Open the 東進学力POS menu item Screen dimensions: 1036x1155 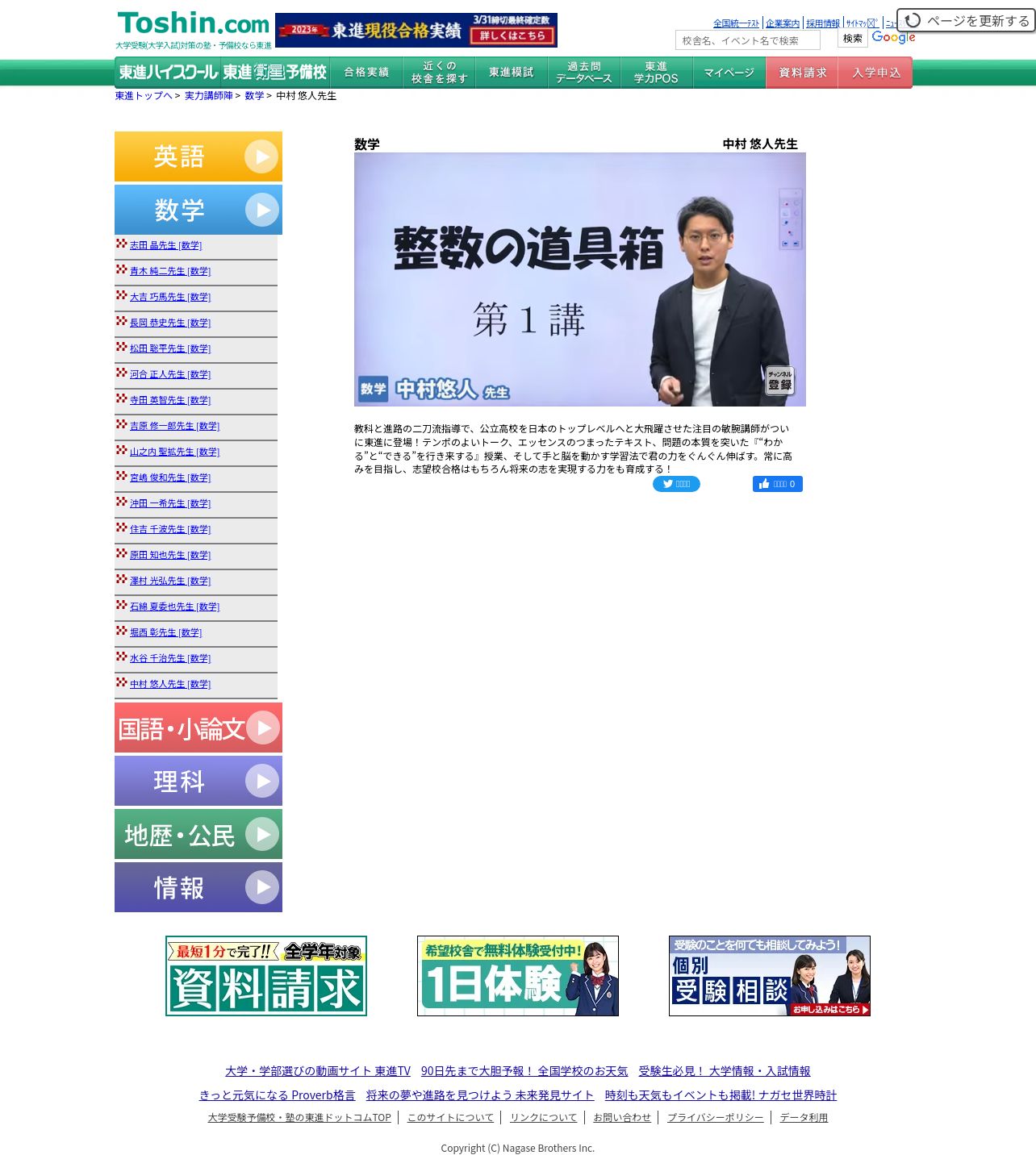coord(657,73)
